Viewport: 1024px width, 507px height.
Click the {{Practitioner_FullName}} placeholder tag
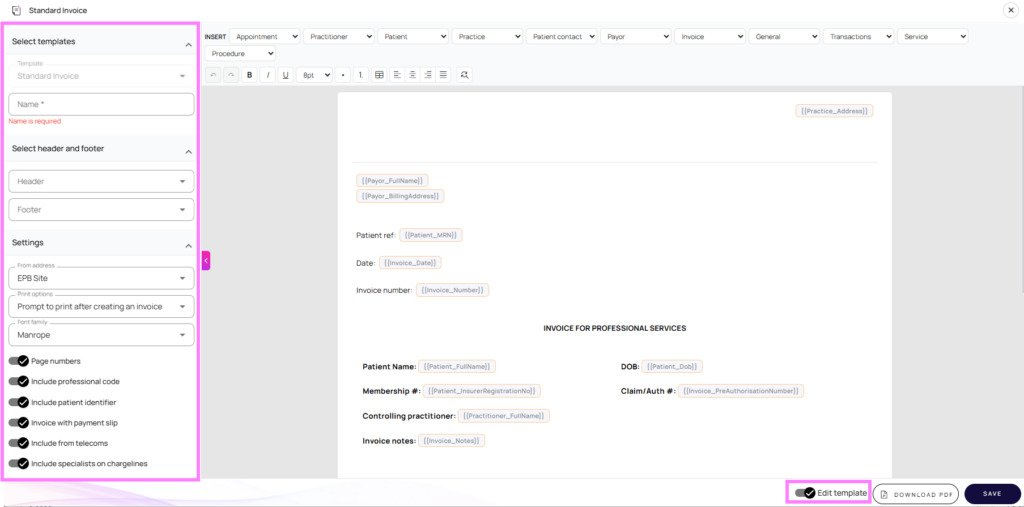tap(504, 416)
